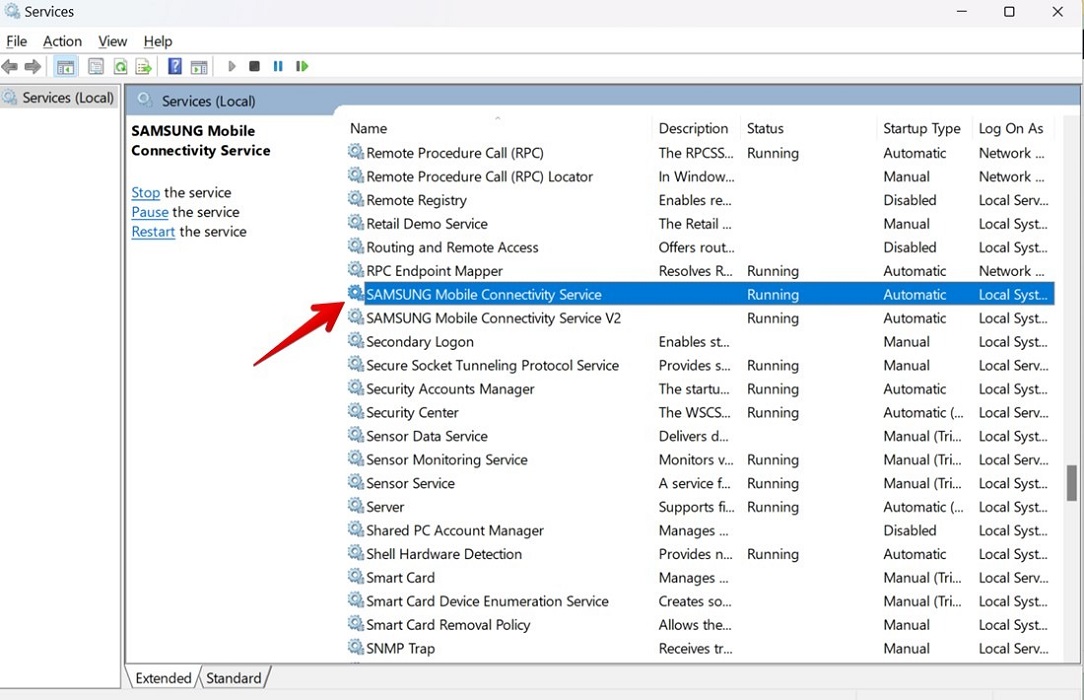Export the services list via the export icon
The width and height of the screenshot is (1084, 700).
click(x=143, y=66)
